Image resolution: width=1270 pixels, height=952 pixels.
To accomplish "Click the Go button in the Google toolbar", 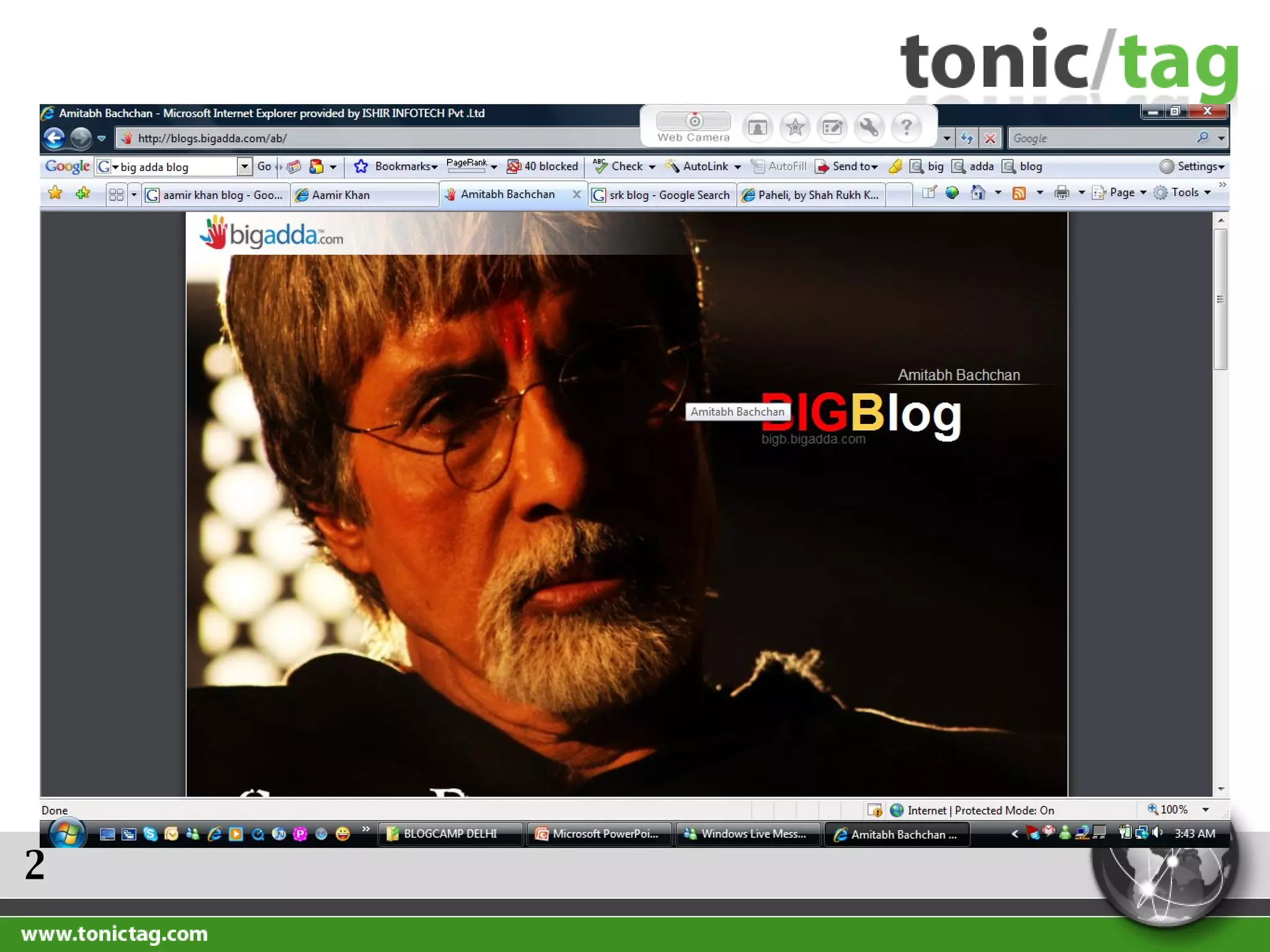I will click(264, 166).
